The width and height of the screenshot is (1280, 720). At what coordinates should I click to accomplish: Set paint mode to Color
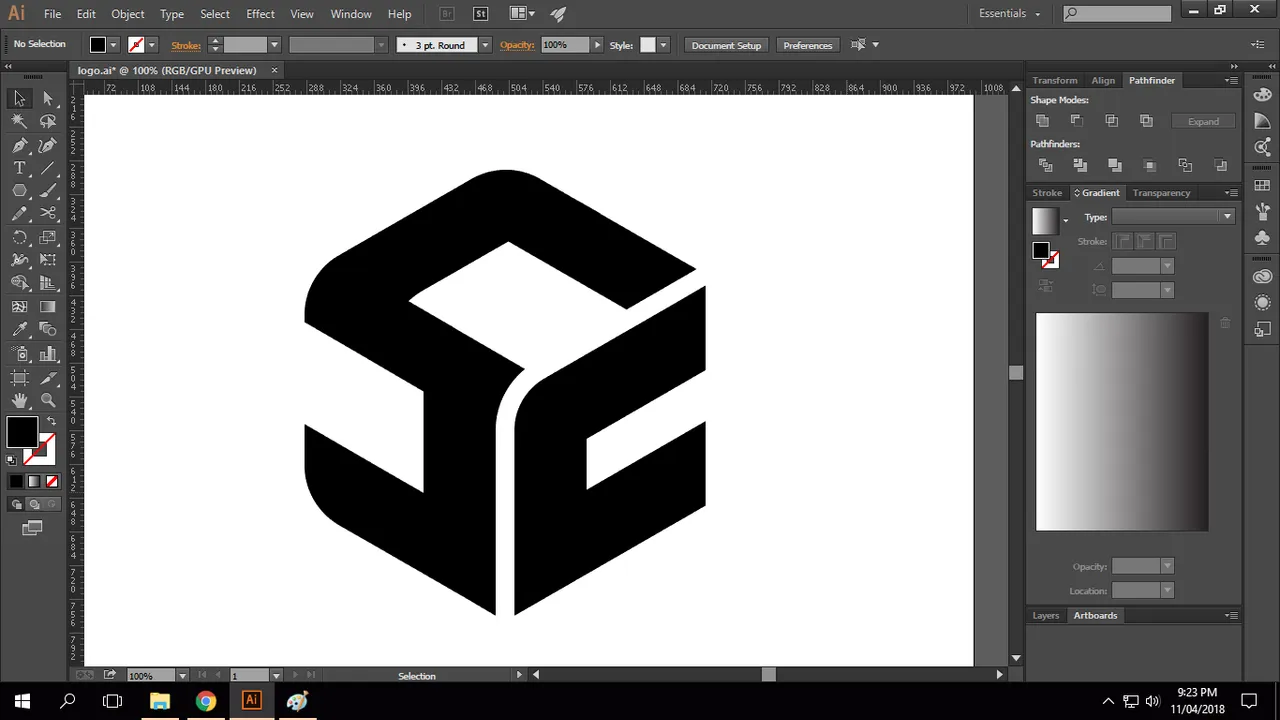(x=16, y=482)
